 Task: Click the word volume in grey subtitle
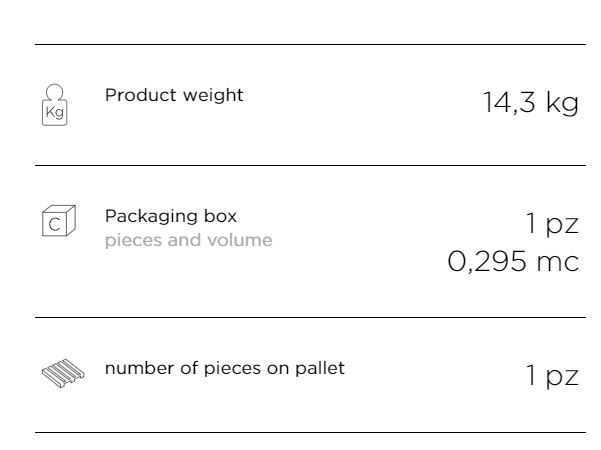pos(240,240)
